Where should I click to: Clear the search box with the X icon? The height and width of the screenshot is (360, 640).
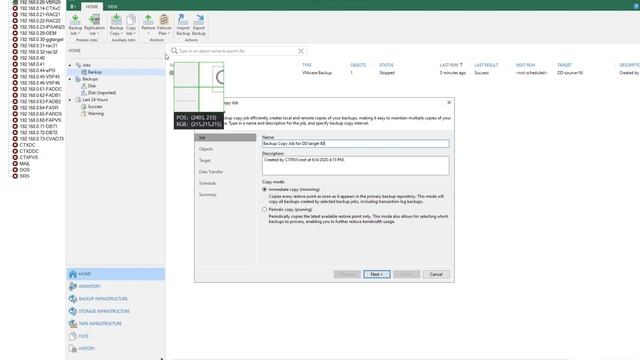click(301, 51)
